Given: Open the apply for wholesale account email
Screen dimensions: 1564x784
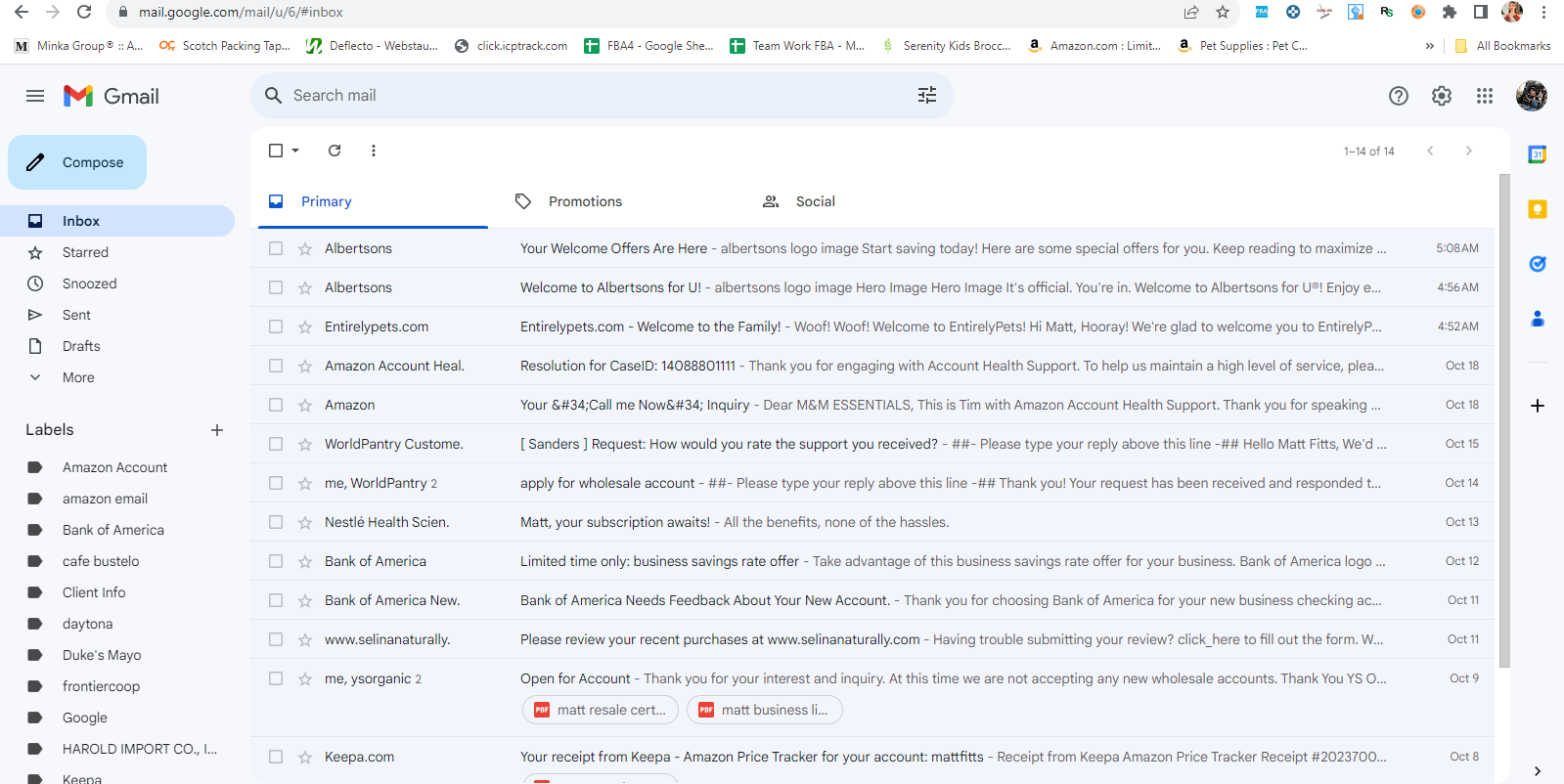Looking at the screenshot, I should pyautogui.click(x=872, y=483).
